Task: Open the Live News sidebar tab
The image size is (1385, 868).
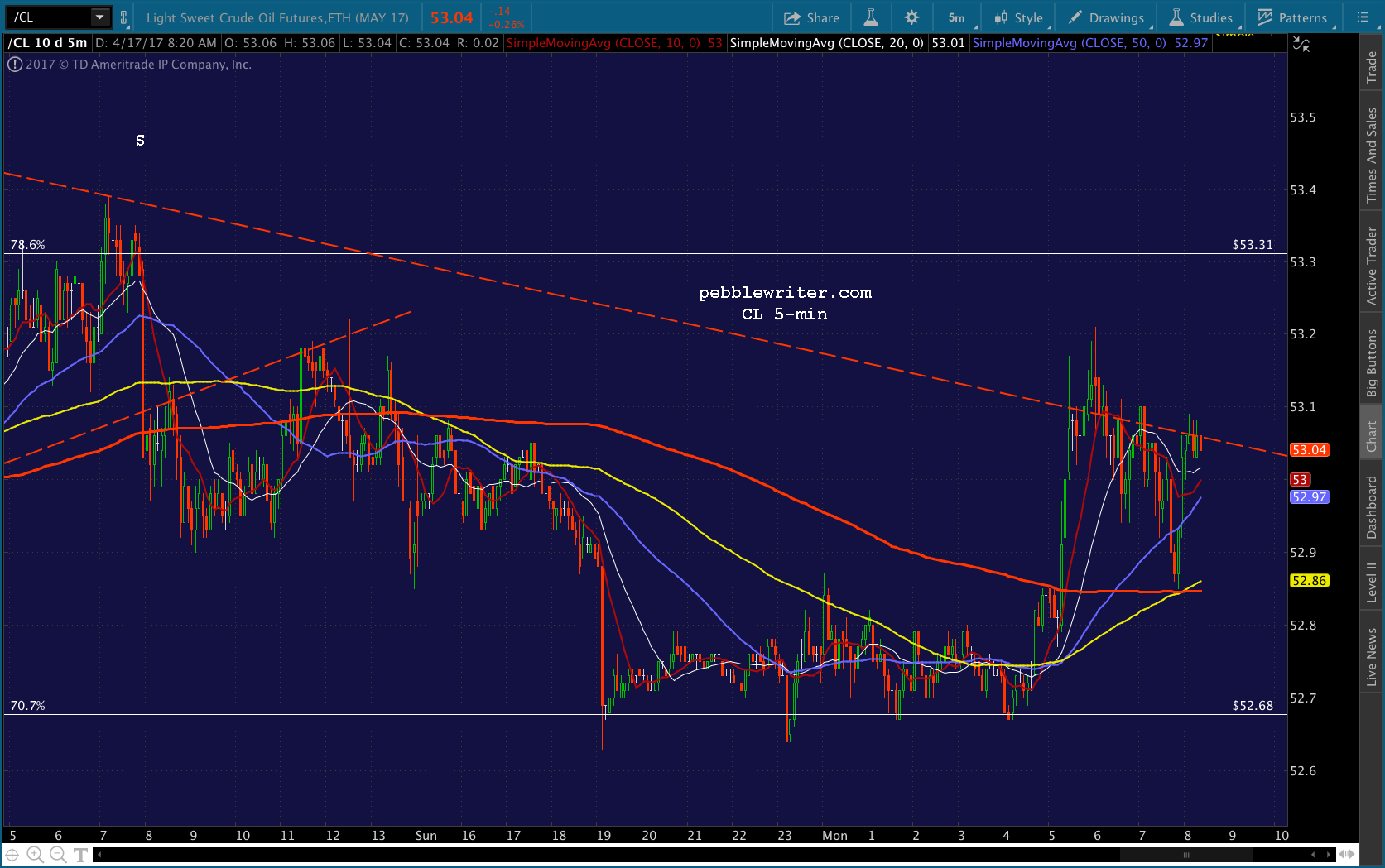Action: coord(1372,657)
